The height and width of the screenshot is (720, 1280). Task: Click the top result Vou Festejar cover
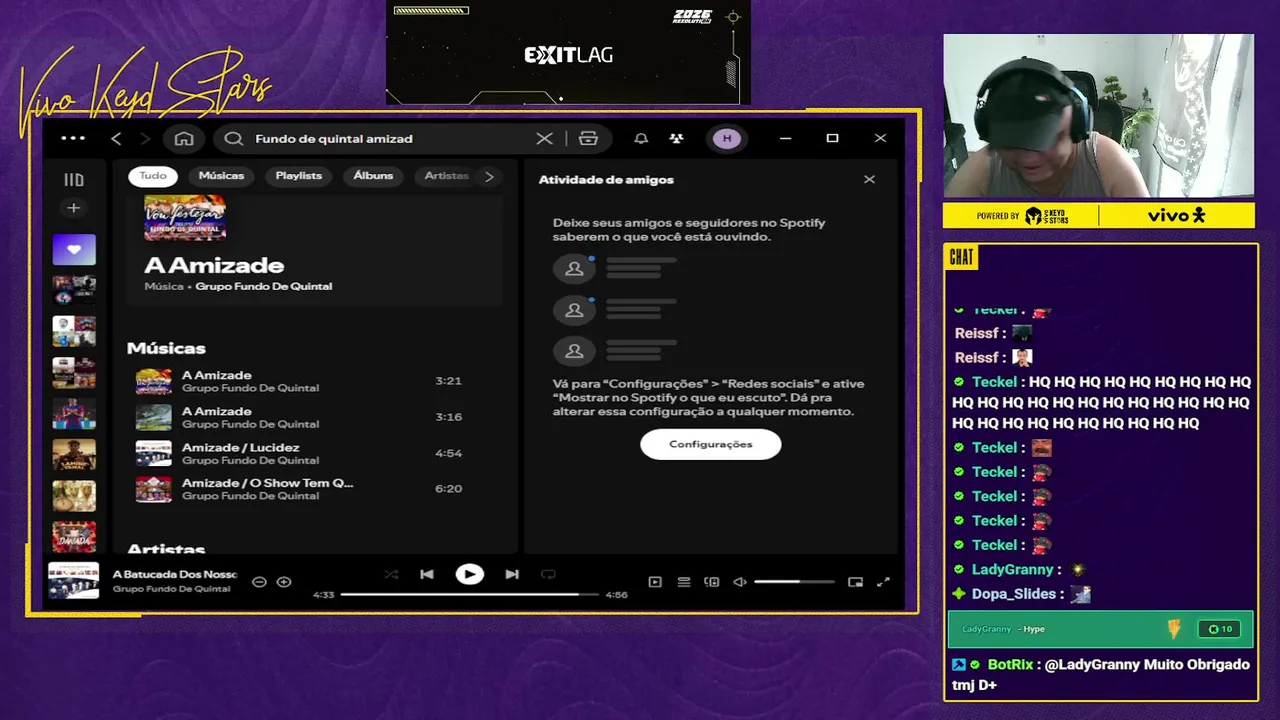pos(185,217)
